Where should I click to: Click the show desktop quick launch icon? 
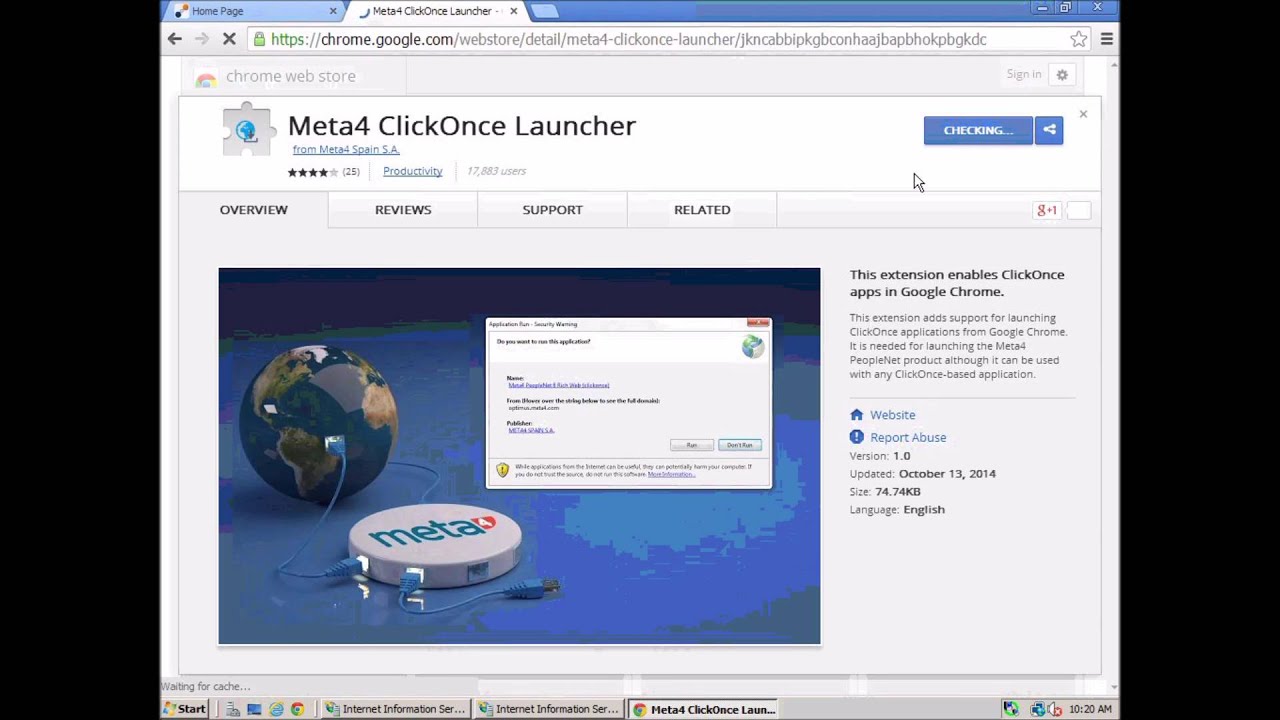pos(254,709)
